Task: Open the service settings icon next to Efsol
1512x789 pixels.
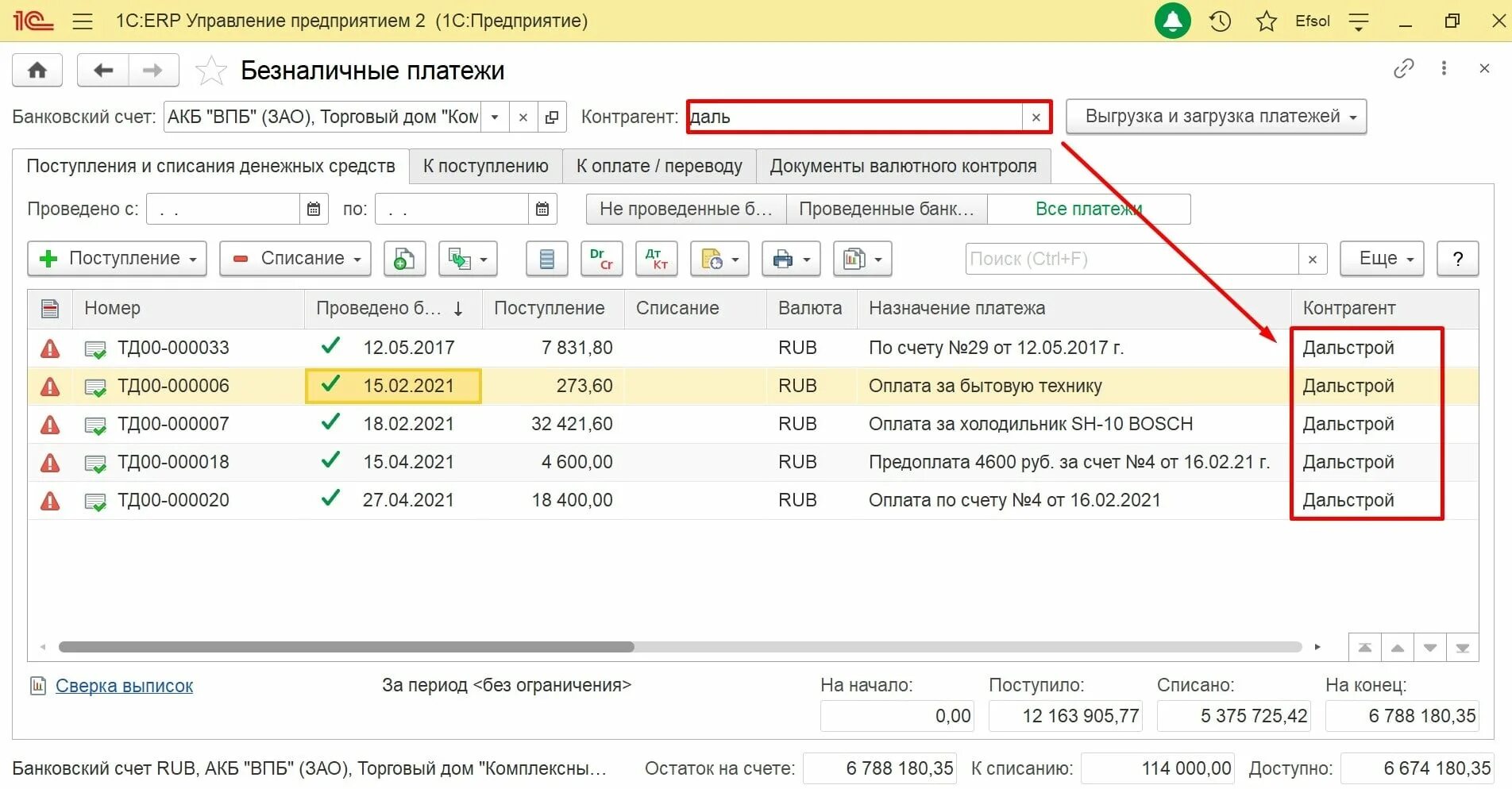Action: pos(1359,21)
